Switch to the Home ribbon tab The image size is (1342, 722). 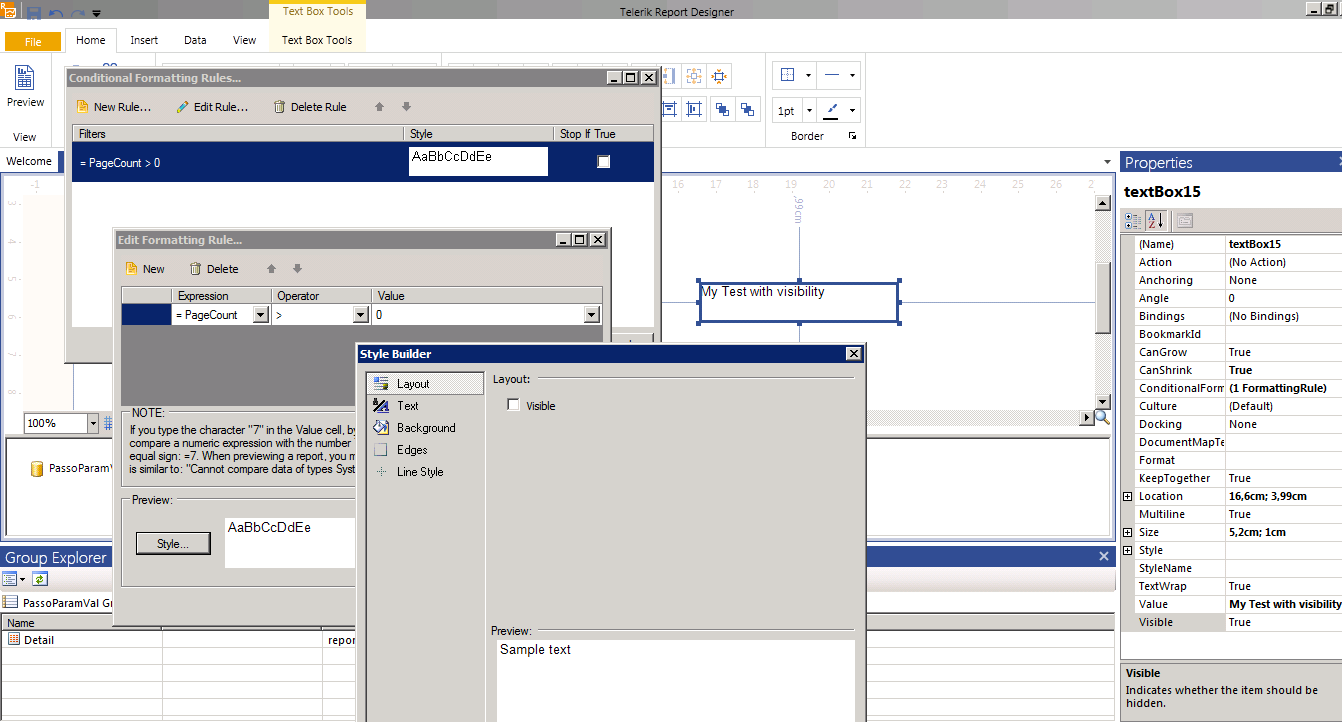coord(91,40)
